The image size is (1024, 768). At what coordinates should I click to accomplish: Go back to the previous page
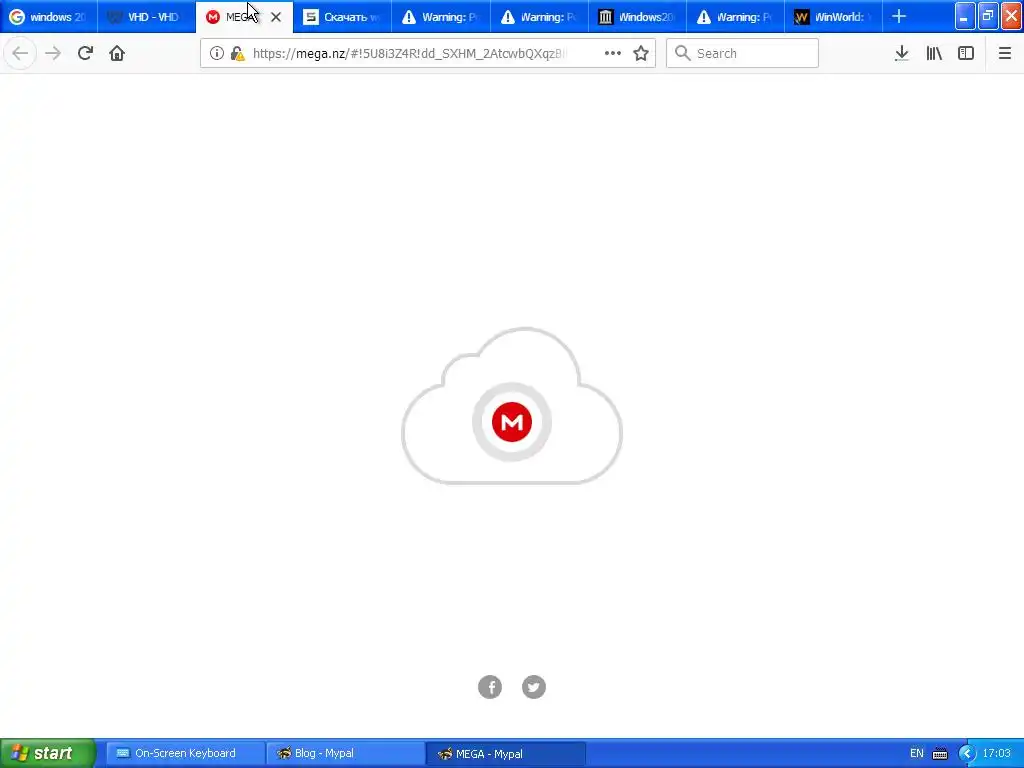[20, 53]
